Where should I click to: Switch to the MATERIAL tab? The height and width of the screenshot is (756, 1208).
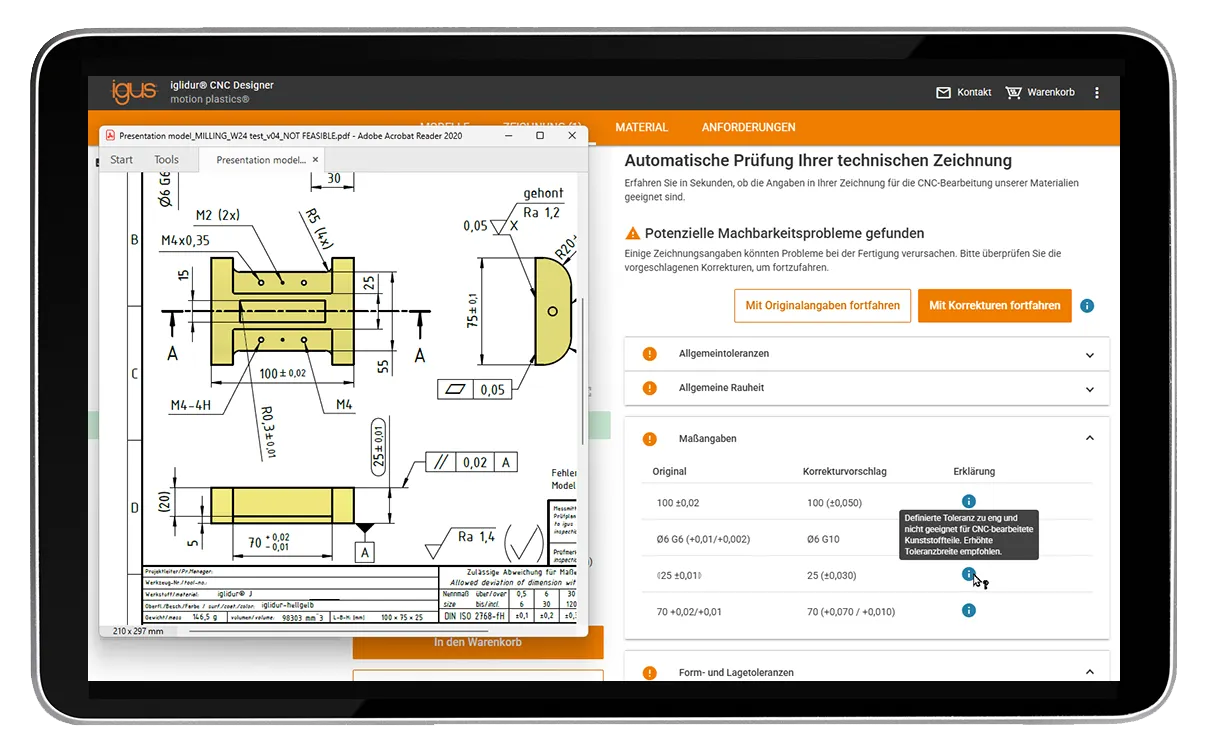641,128
